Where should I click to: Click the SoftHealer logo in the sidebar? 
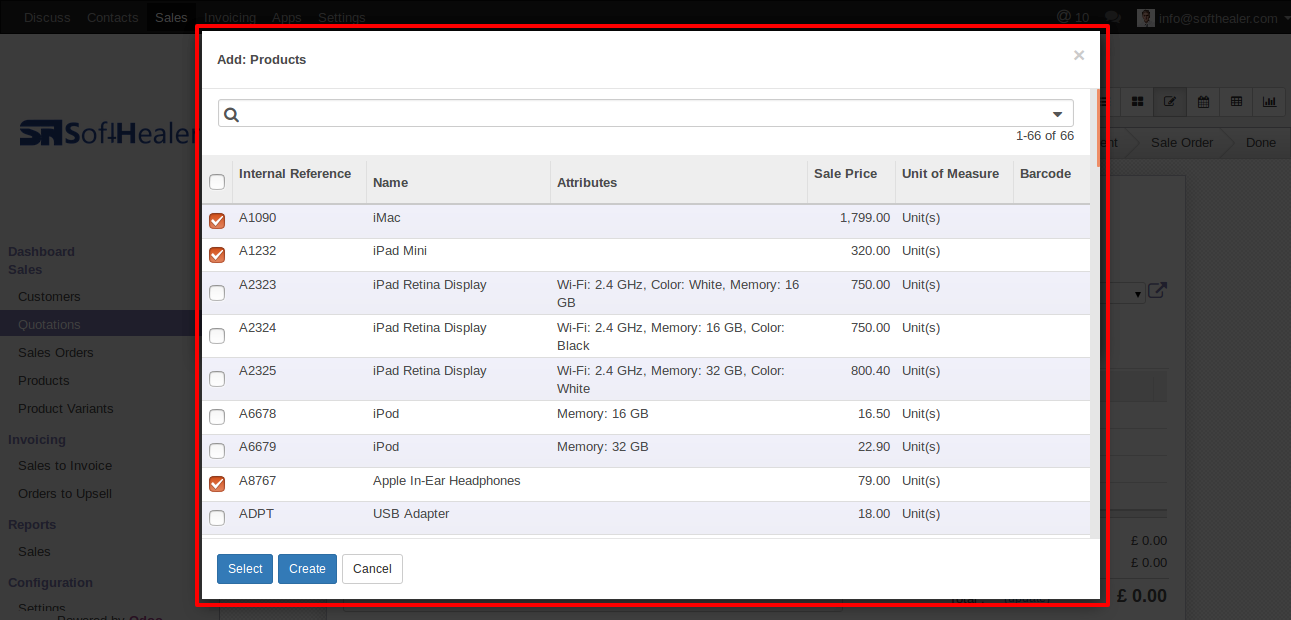[x=107, y=133]
